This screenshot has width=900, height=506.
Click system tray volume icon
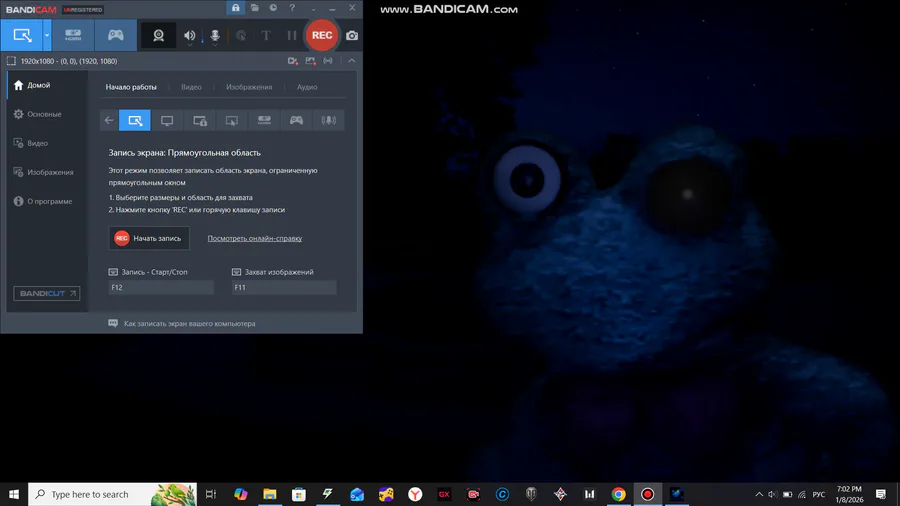click(773, 494)
